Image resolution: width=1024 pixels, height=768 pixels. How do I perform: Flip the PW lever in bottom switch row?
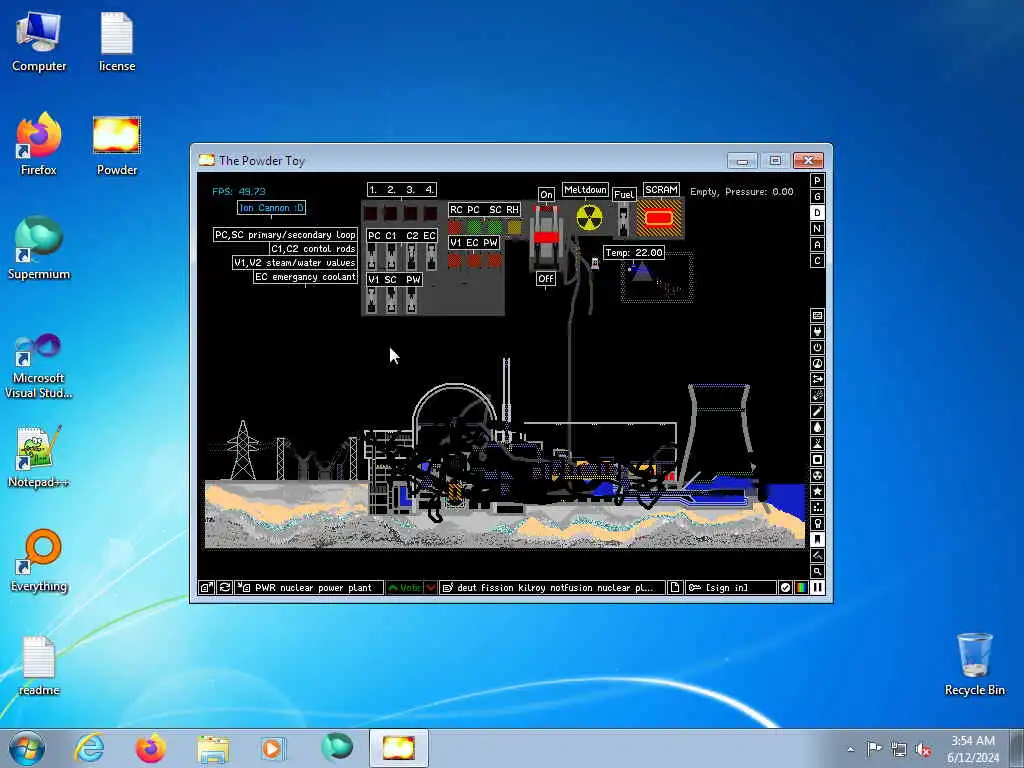tap(411, 300)
